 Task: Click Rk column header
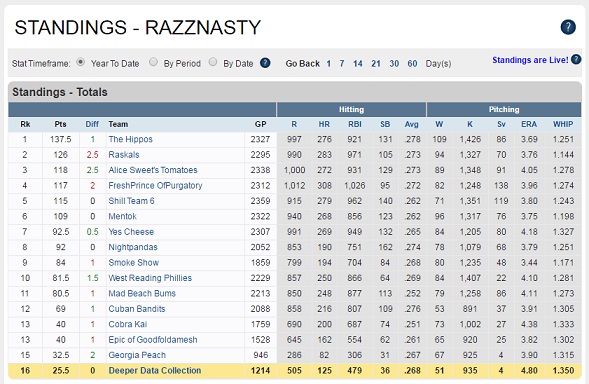(x=25, y=124)
